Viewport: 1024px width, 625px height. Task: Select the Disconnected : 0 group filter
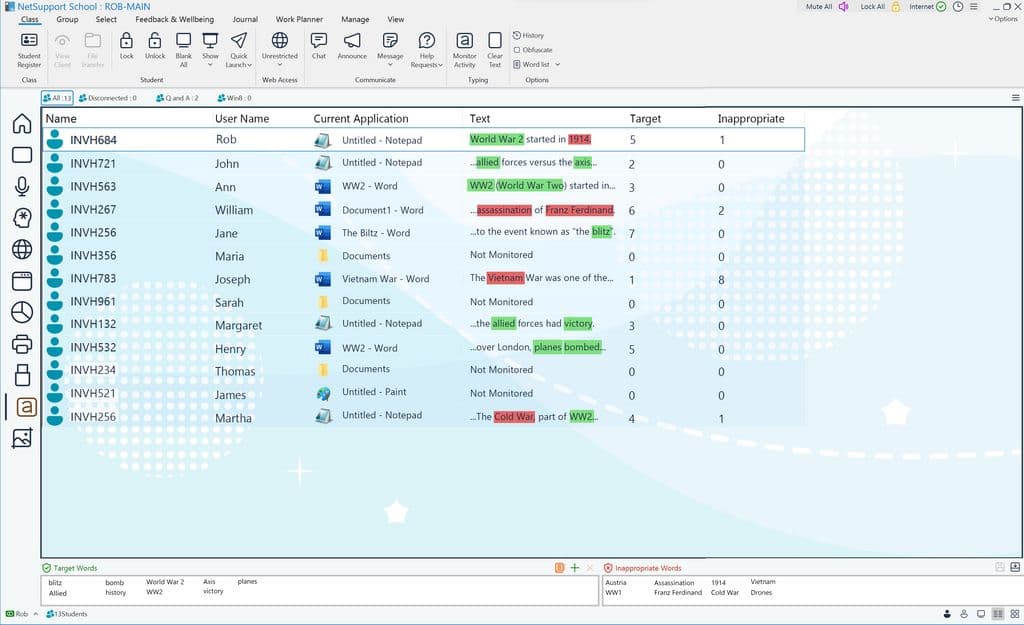(x=108, y=98)
